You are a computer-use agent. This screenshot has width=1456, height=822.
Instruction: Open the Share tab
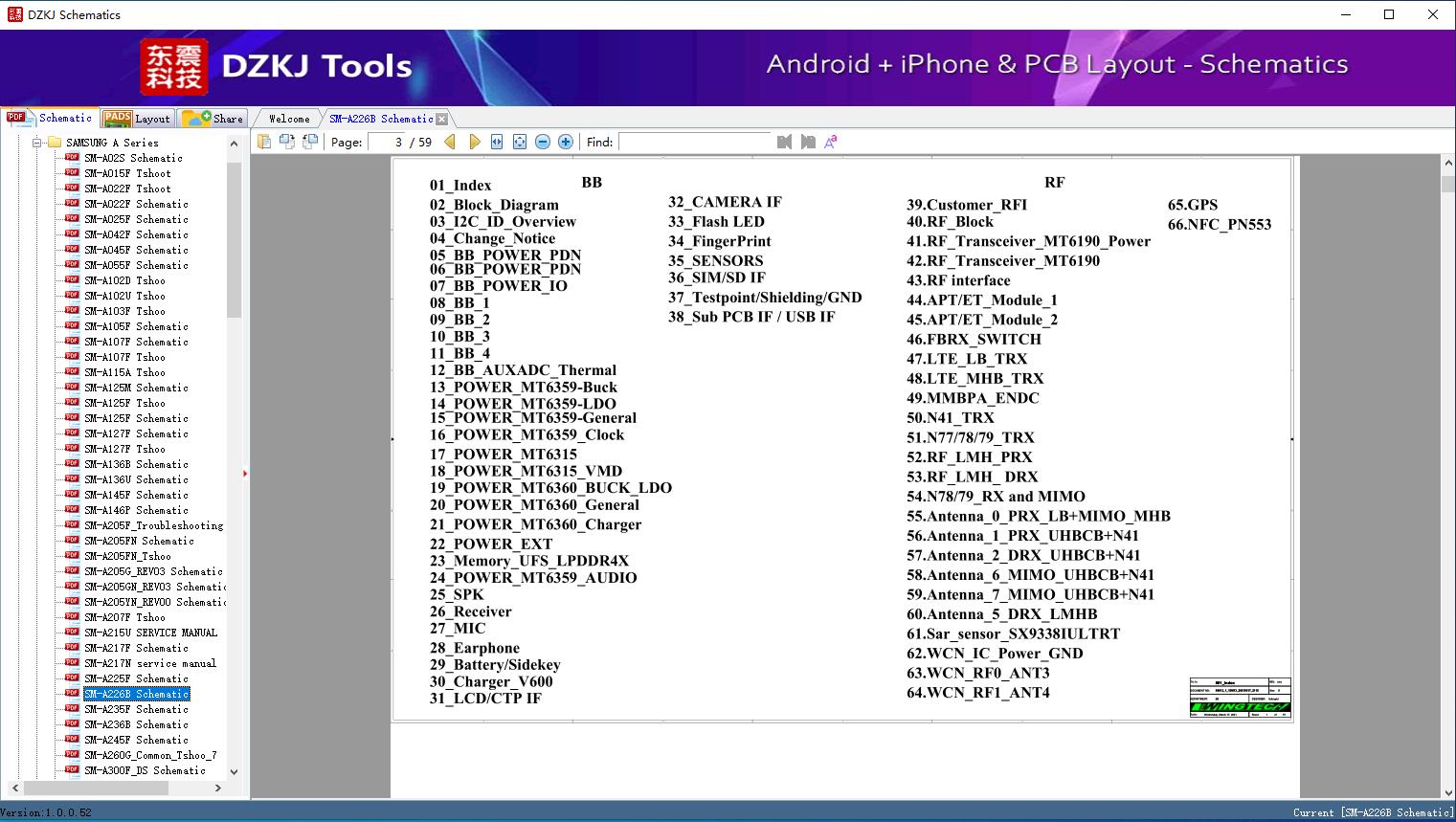[x=213, y=119]
